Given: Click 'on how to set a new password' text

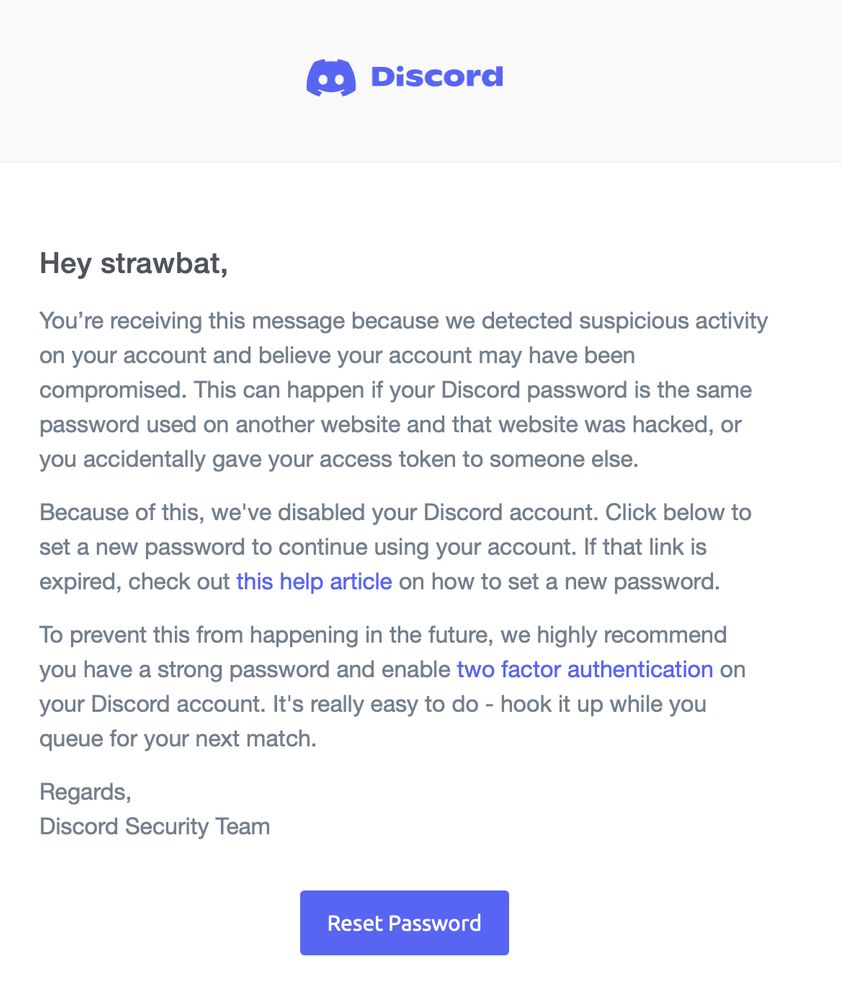Looking at the screenshot, I should [559, 582].
